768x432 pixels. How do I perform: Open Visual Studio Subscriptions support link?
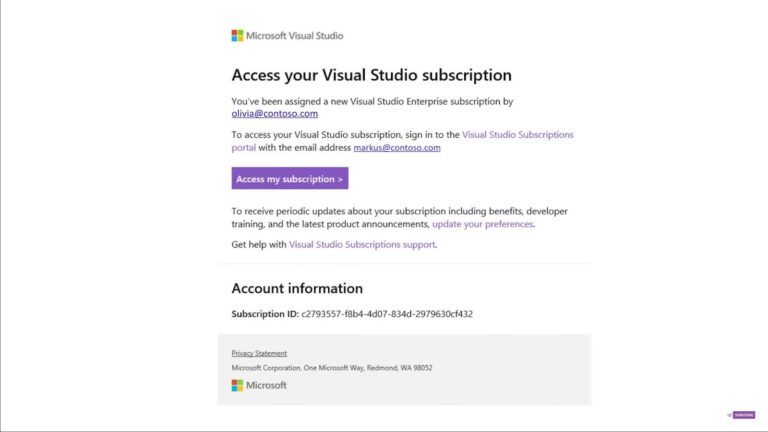point(362,244)
